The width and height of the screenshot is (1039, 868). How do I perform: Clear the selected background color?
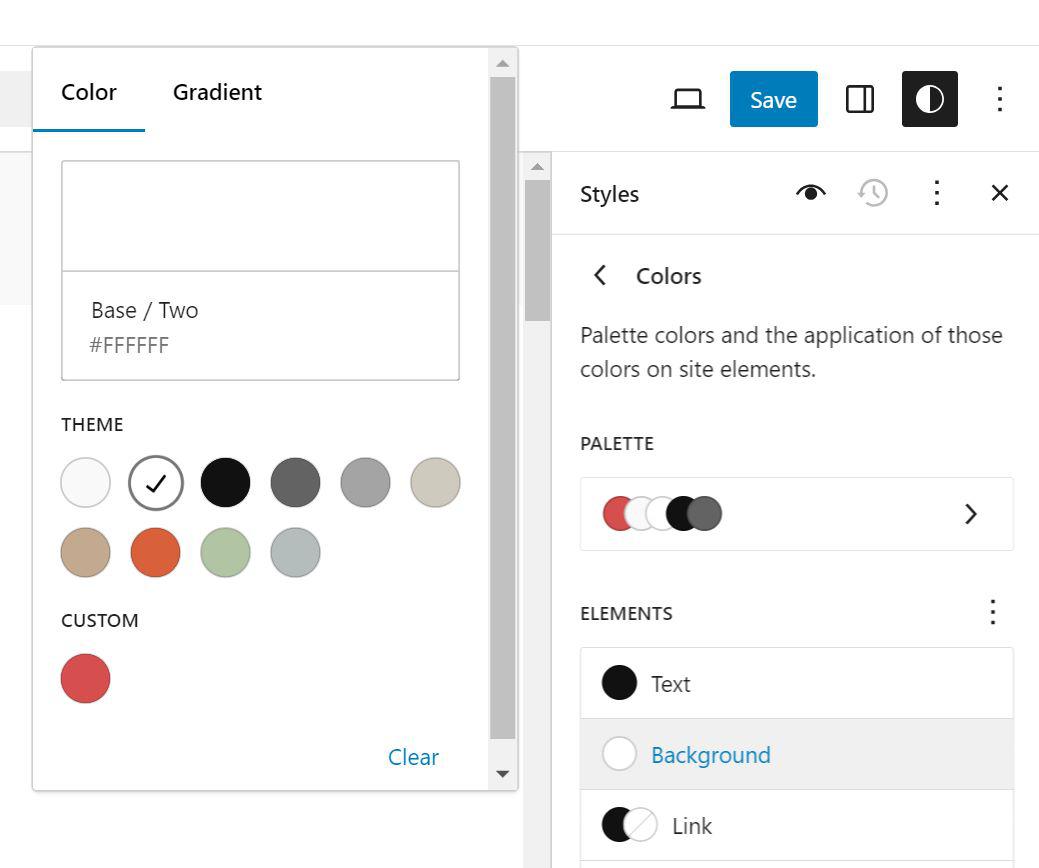[x=413, y=757]
